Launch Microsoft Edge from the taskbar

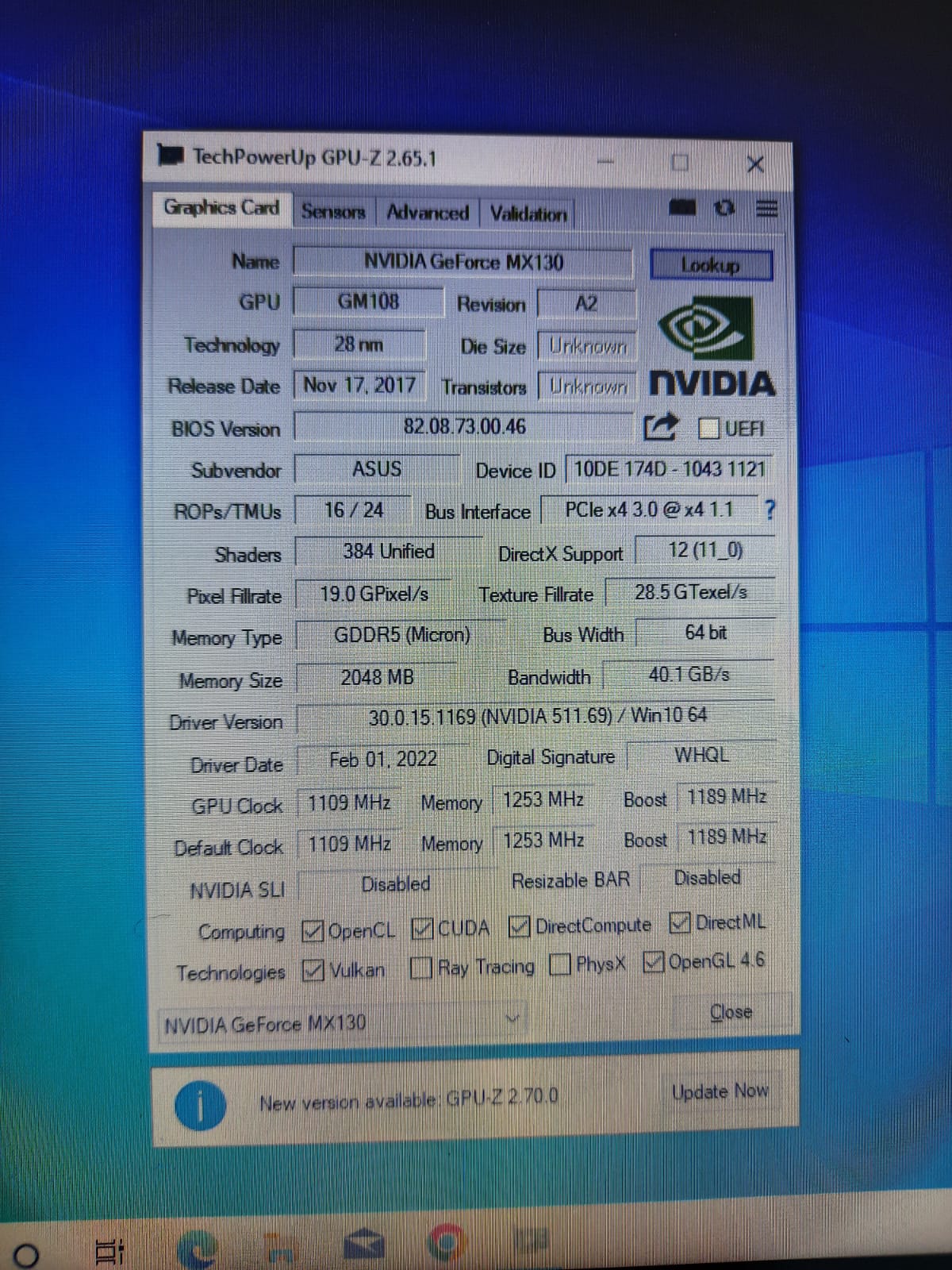198,1249
